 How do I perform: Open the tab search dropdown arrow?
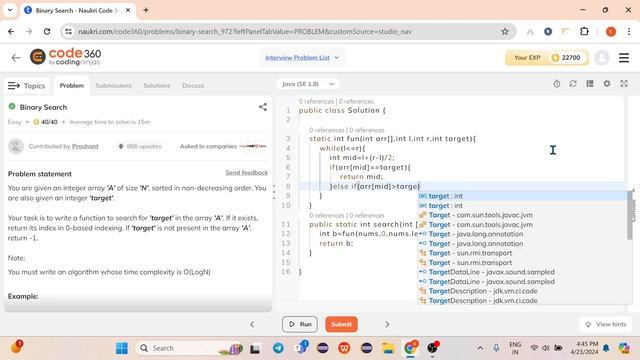[10, 10]
